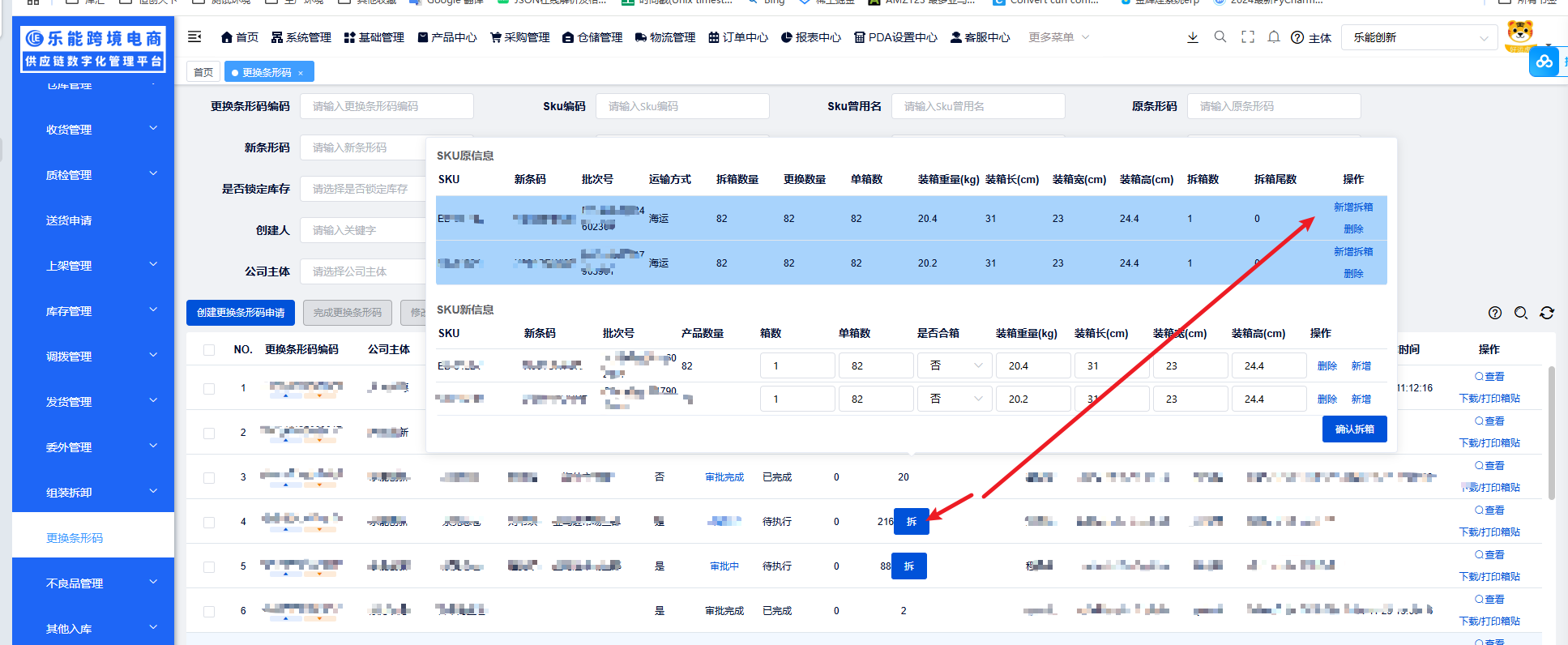Check the checkbox for row 3
The height and width of the screenshot is (645, 1568).
[x=209, y=477]
